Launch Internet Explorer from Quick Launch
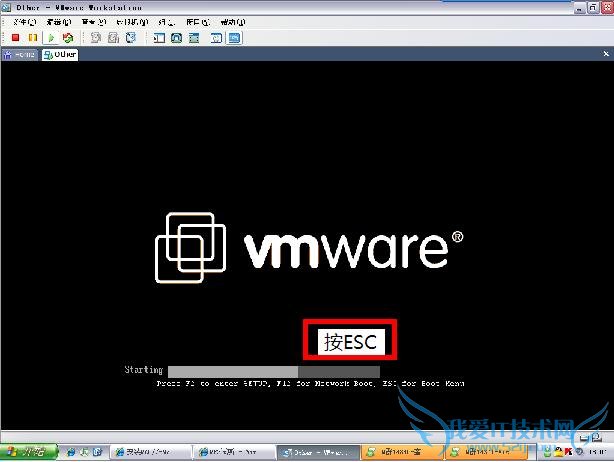Image resolution: width=614 pixels, height=462 pixels. tap(71, 452)
